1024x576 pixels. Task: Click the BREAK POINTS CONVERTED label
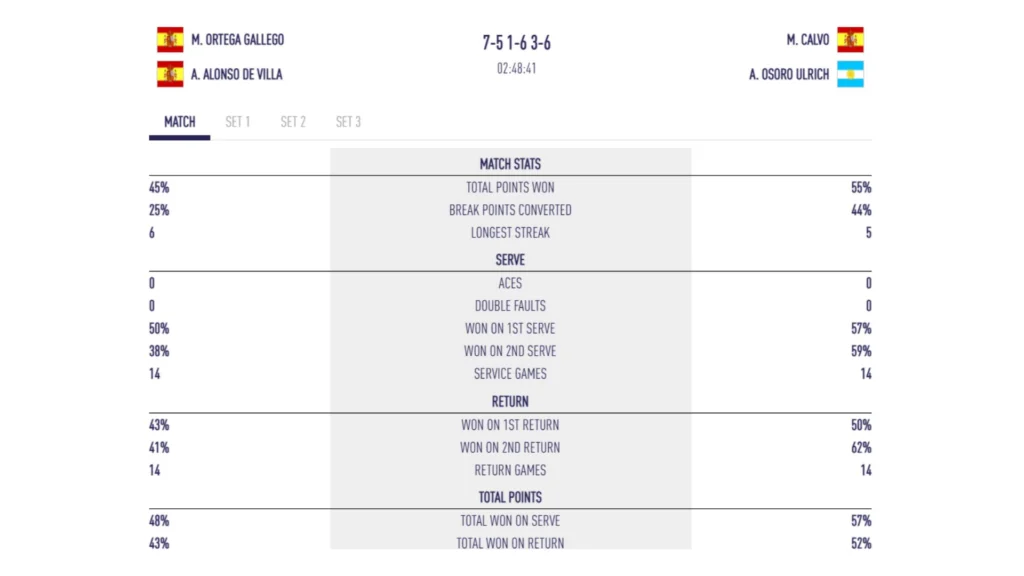(x=510, y=210)
